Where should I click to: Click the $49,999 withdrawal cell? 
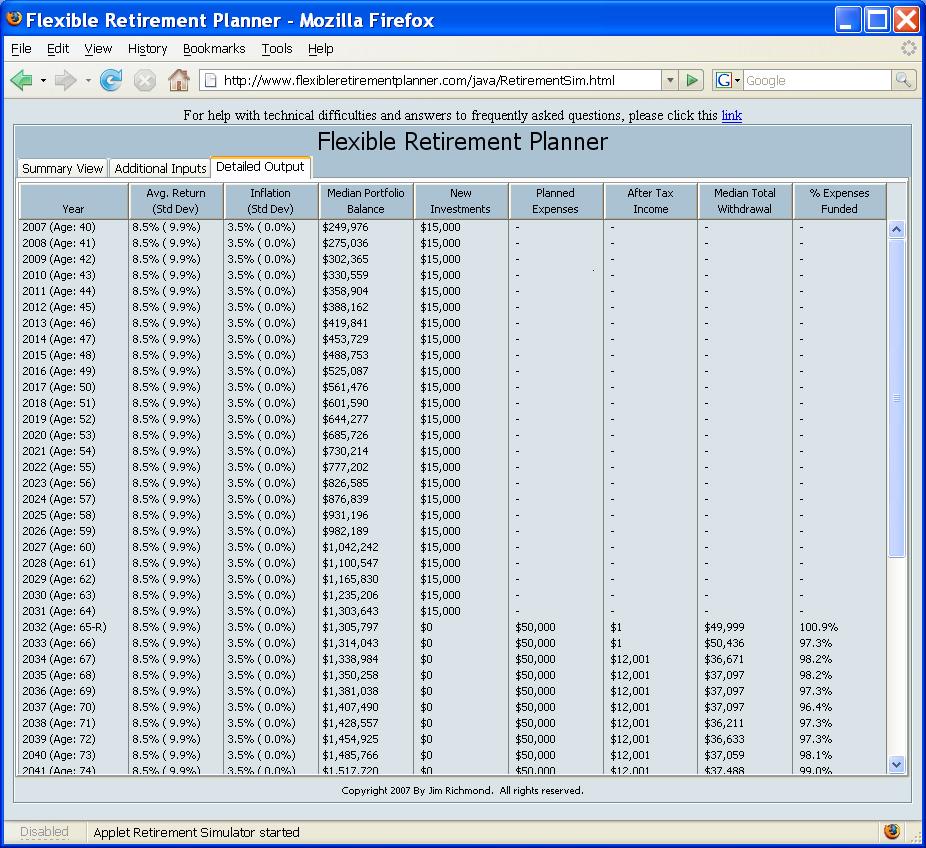[724, 627]
